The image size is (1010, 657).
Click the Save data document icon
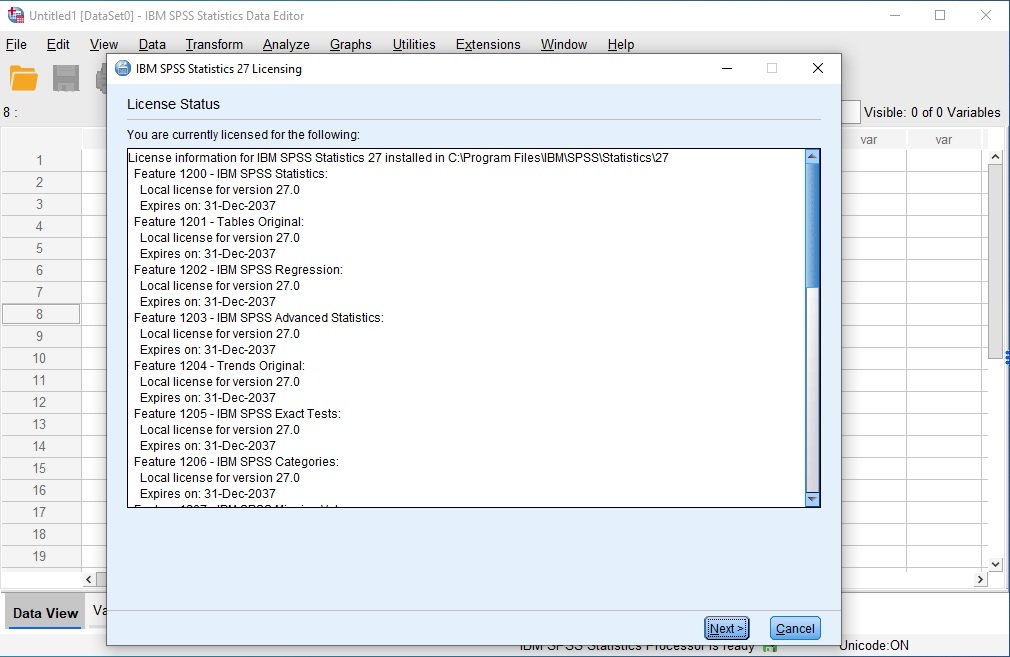click(x=66, y=79)
